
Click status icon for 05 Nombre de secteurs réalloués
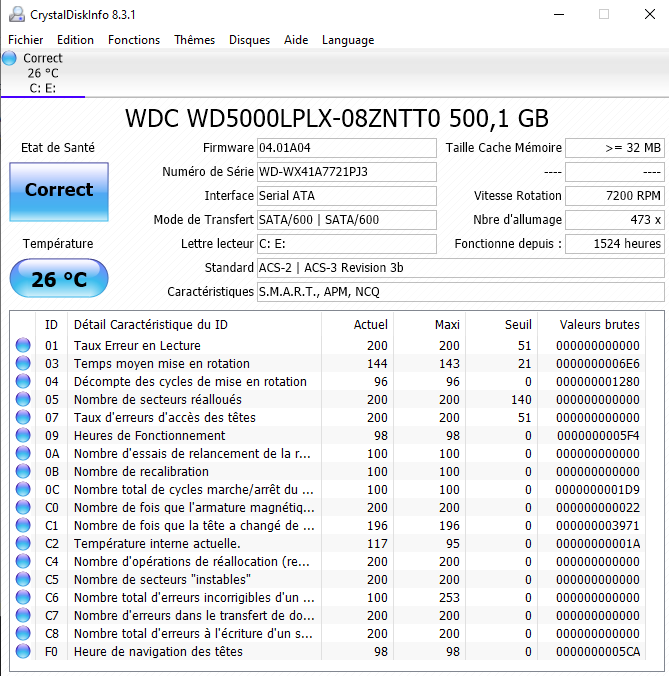[23, 400]
